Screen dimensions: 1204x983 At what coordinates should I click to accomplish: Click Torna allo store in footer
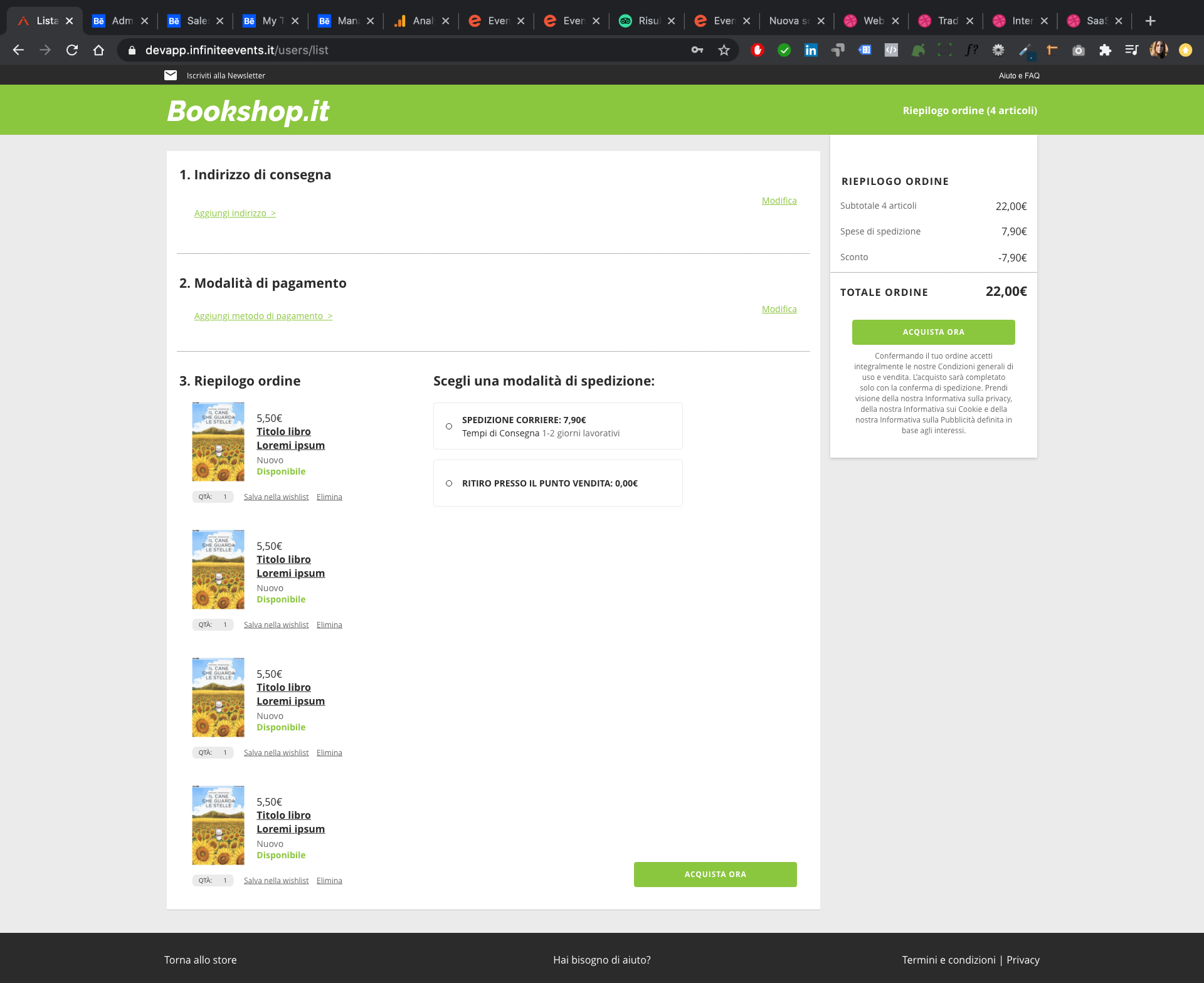tap(201, 960)
